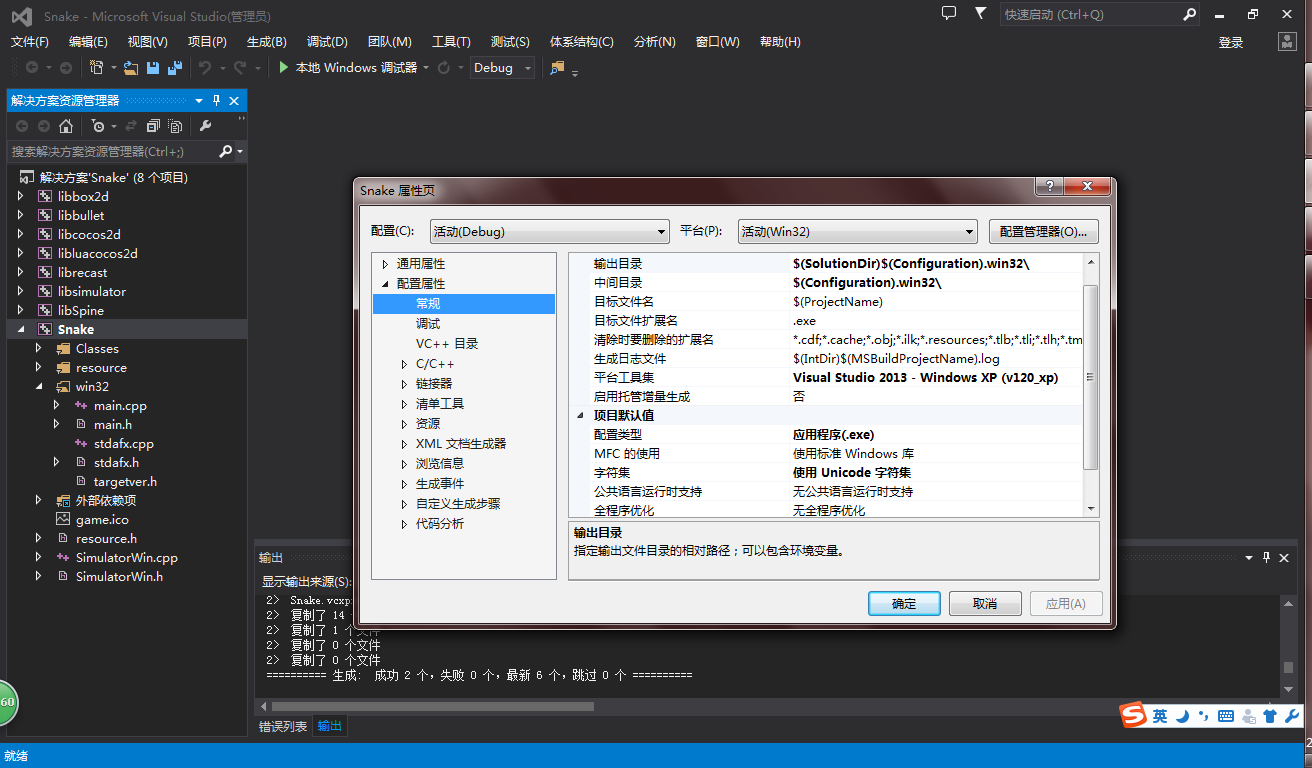The height and width of the screenshot is (768, 1312).
Task: Select game.ico in Solution Explorer
Action: [x=102, y=519]
